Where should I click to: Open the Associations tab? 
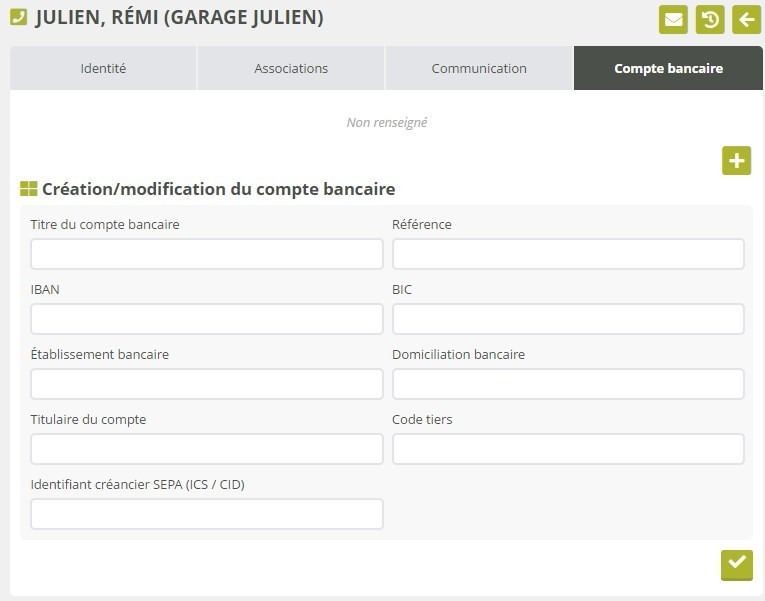point(291,69)
